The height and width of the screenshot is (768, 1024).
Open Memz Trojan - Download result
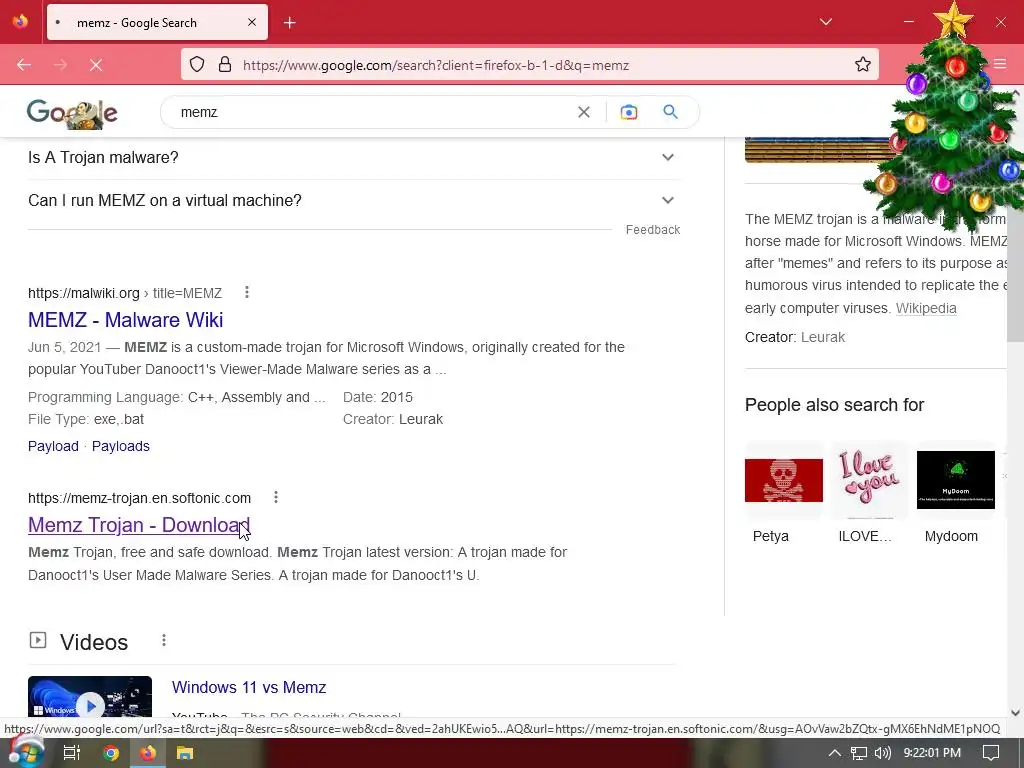click(x=139, y=525)
